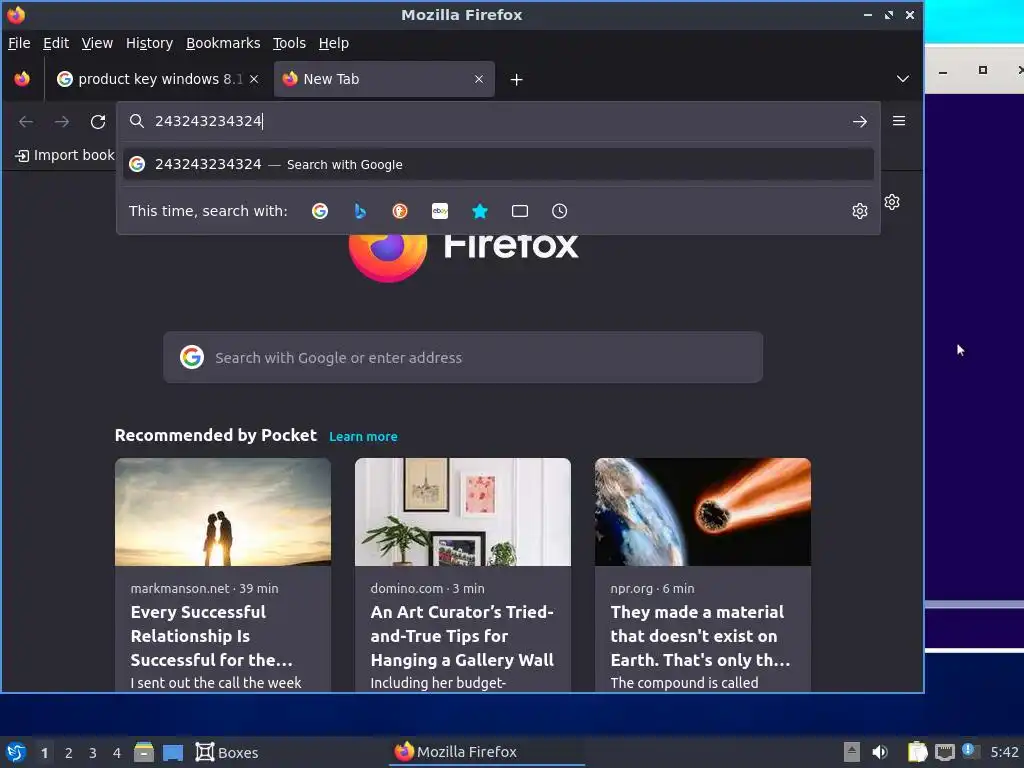The image size is (1024, 768).
Task: Search in open Tabs via the tab icon
Action: click(x=520, y=211)
